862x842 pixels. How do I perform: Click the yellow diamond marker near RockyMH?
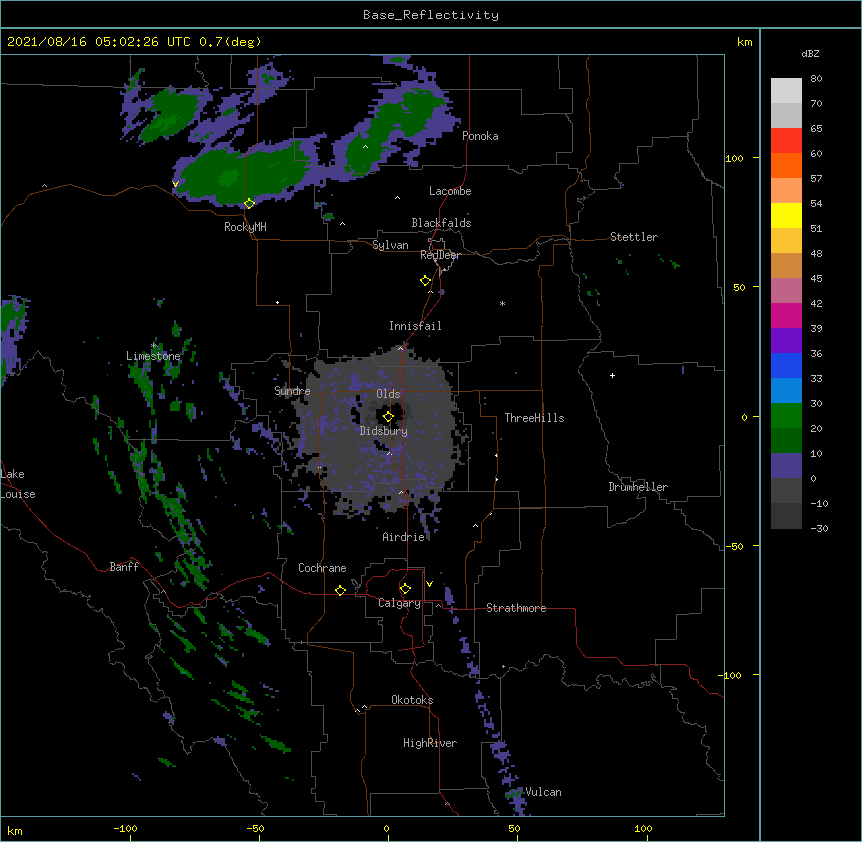249,203
